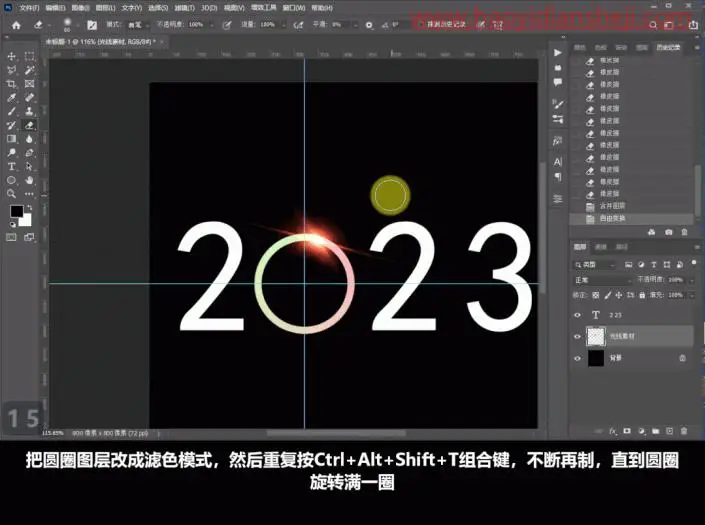Select the Pen tool
The height and width of the screenshot is (525, 705).
[29, 153]
